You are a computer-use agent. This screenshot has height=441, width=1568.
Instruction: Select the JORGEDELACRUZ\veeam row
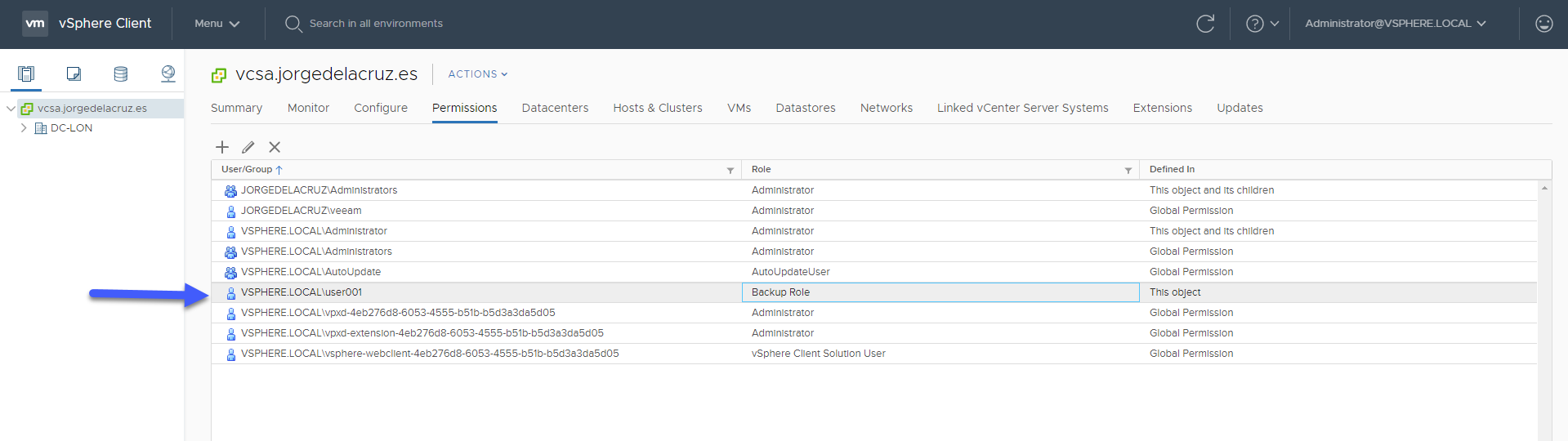pos(873,211)
